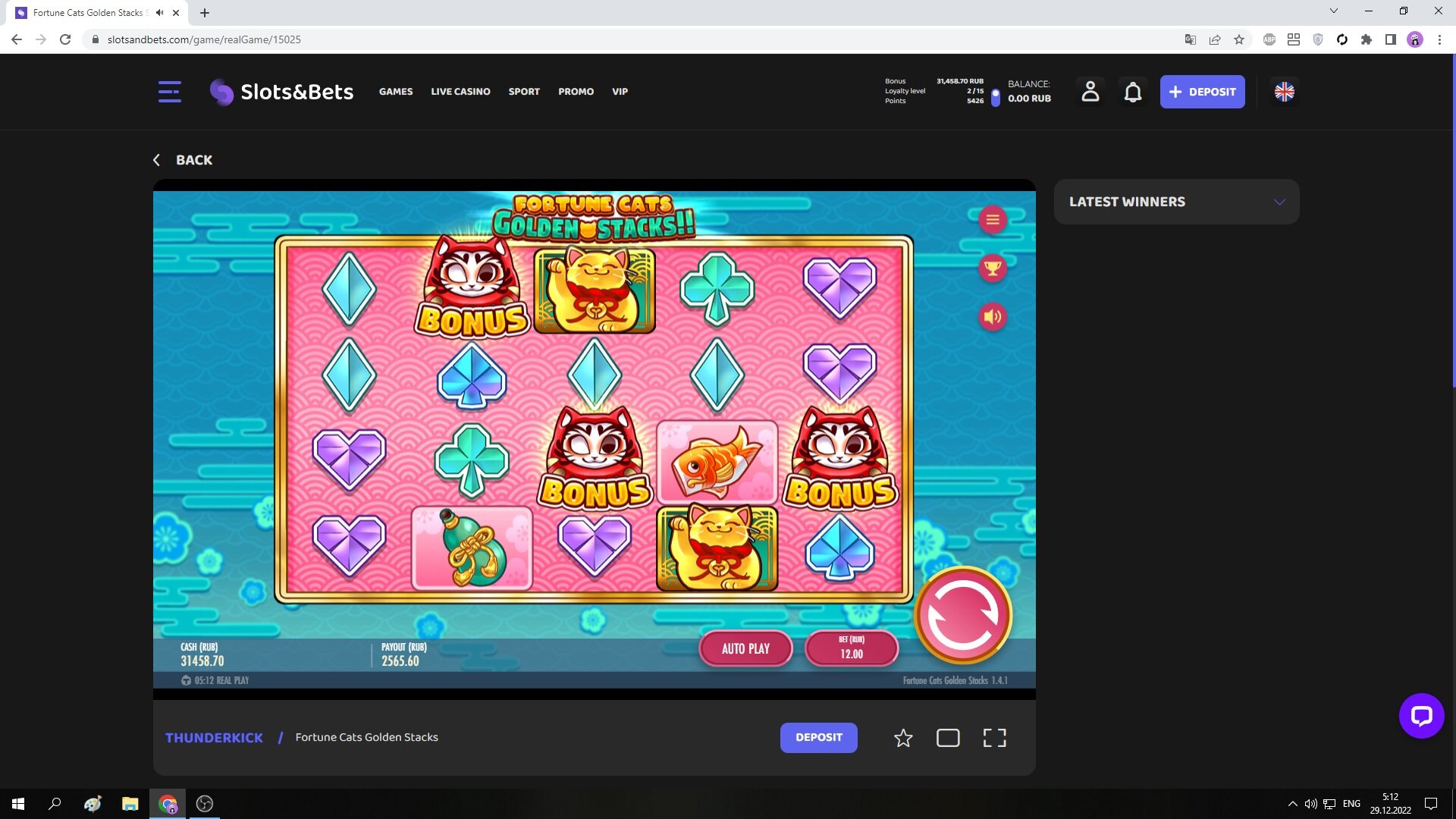The height and width of the screenshot is (819, 1456).
Task: Open the Live Casino menu
Action: coord(460,92)
